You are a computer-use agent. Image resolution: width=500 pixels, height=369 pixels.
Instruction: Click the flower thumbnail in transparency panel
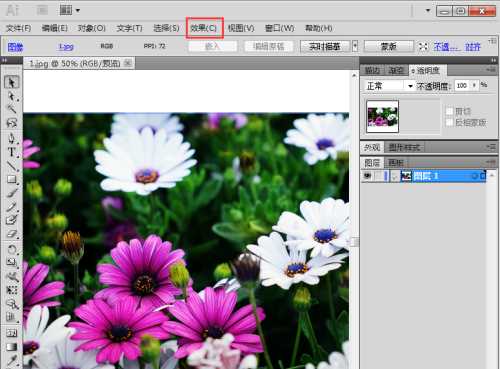click(382, 117)
